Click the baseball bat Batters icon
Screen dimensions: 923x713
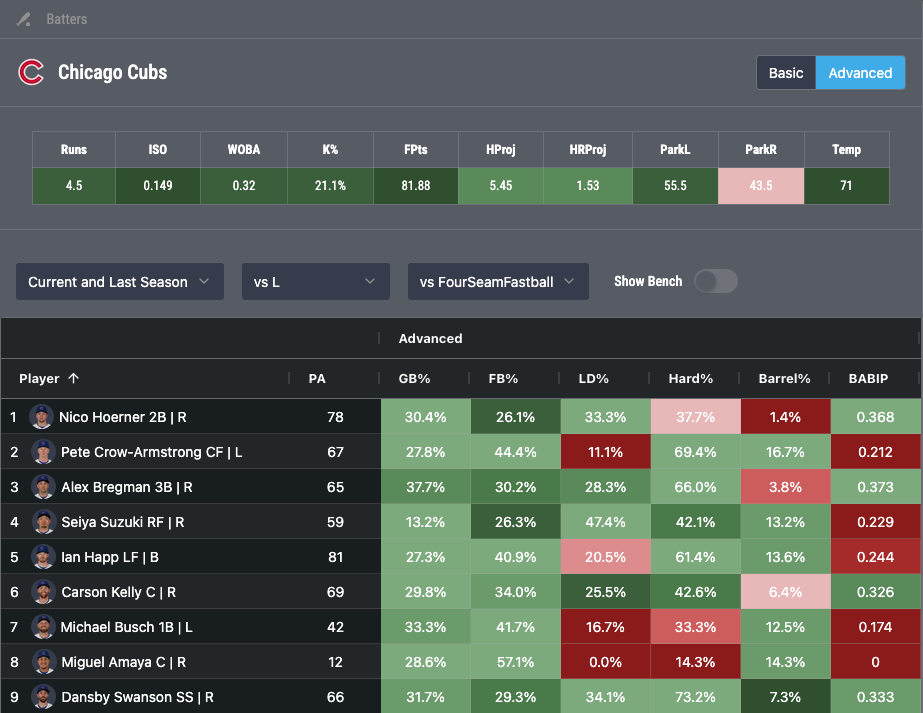[24, 19]
